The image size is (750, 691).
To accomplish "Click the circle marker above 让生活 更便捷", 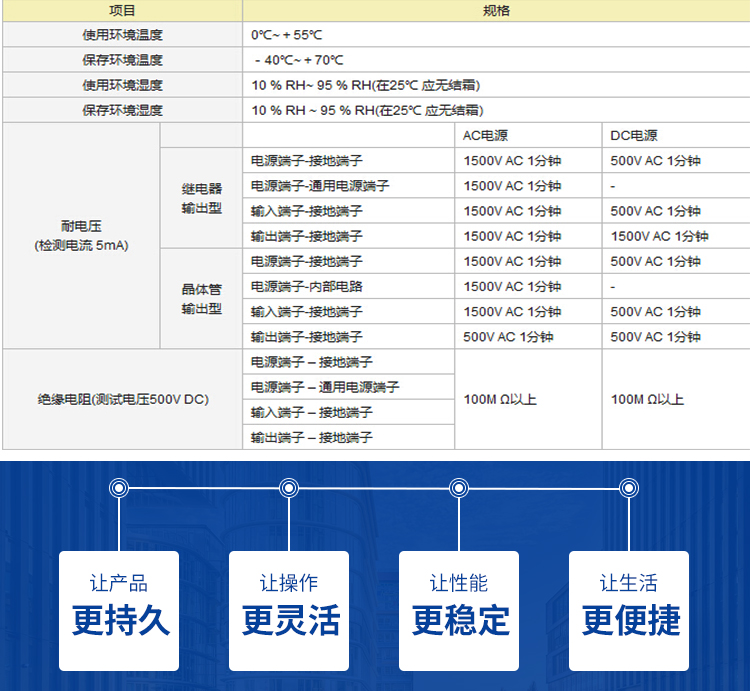I will click(629, 488).
